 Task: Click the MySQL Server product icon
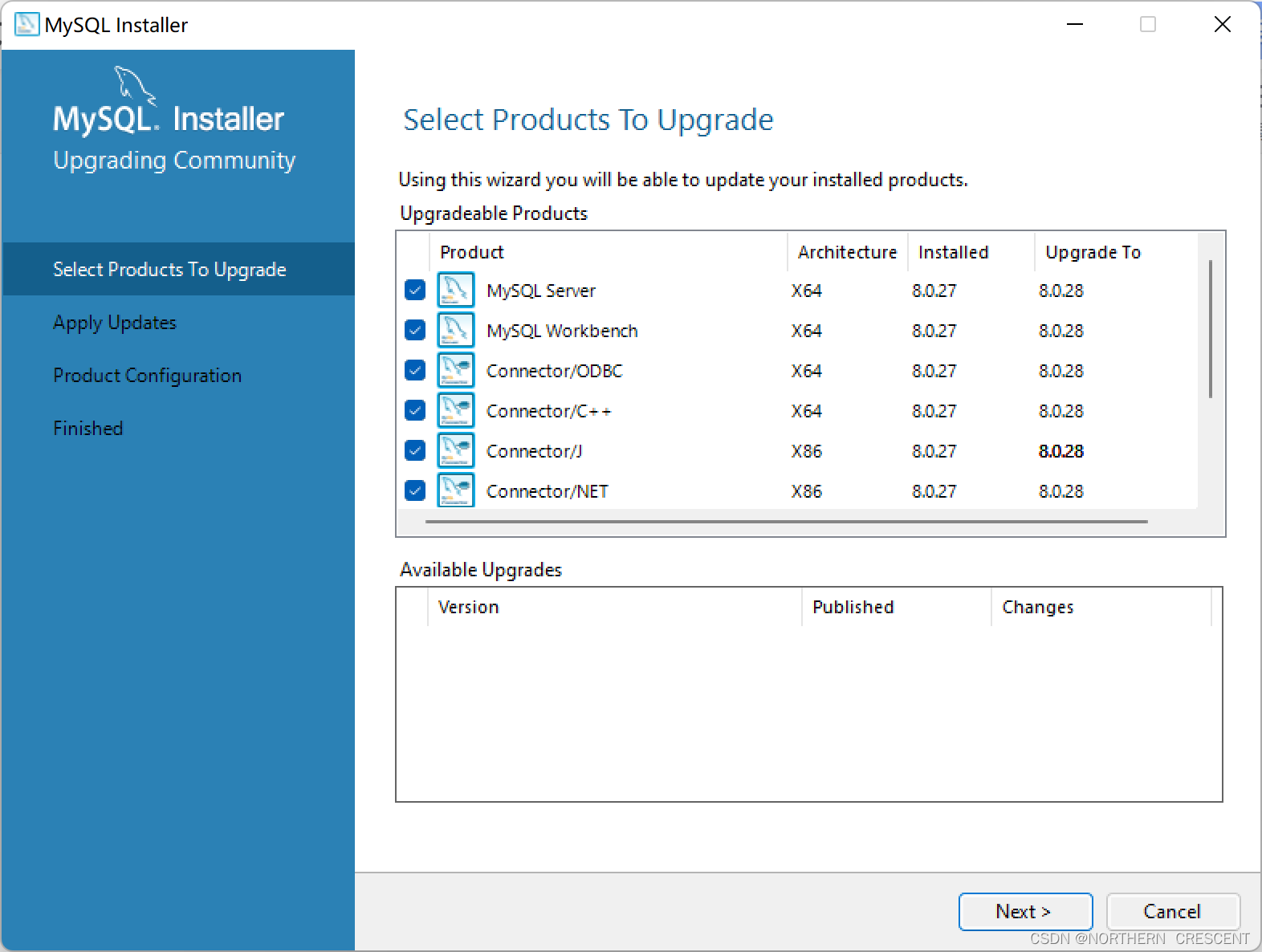455,290
